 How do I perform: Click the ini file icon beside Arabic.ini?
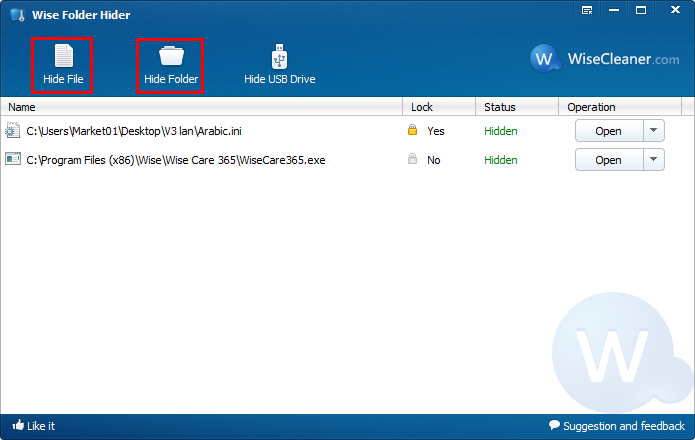point(12,131)
